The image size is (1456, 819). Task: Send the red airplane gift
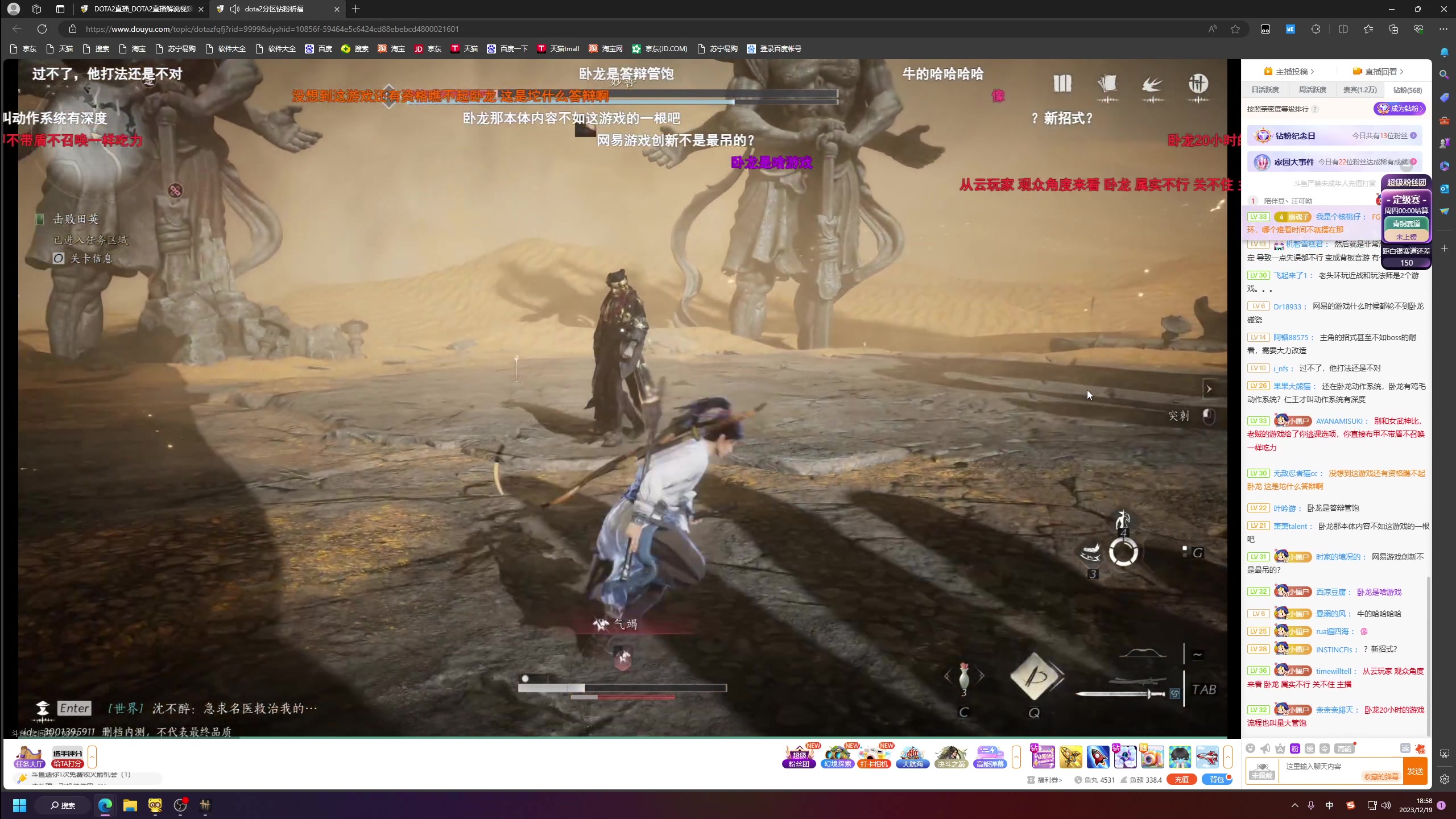1207,757
